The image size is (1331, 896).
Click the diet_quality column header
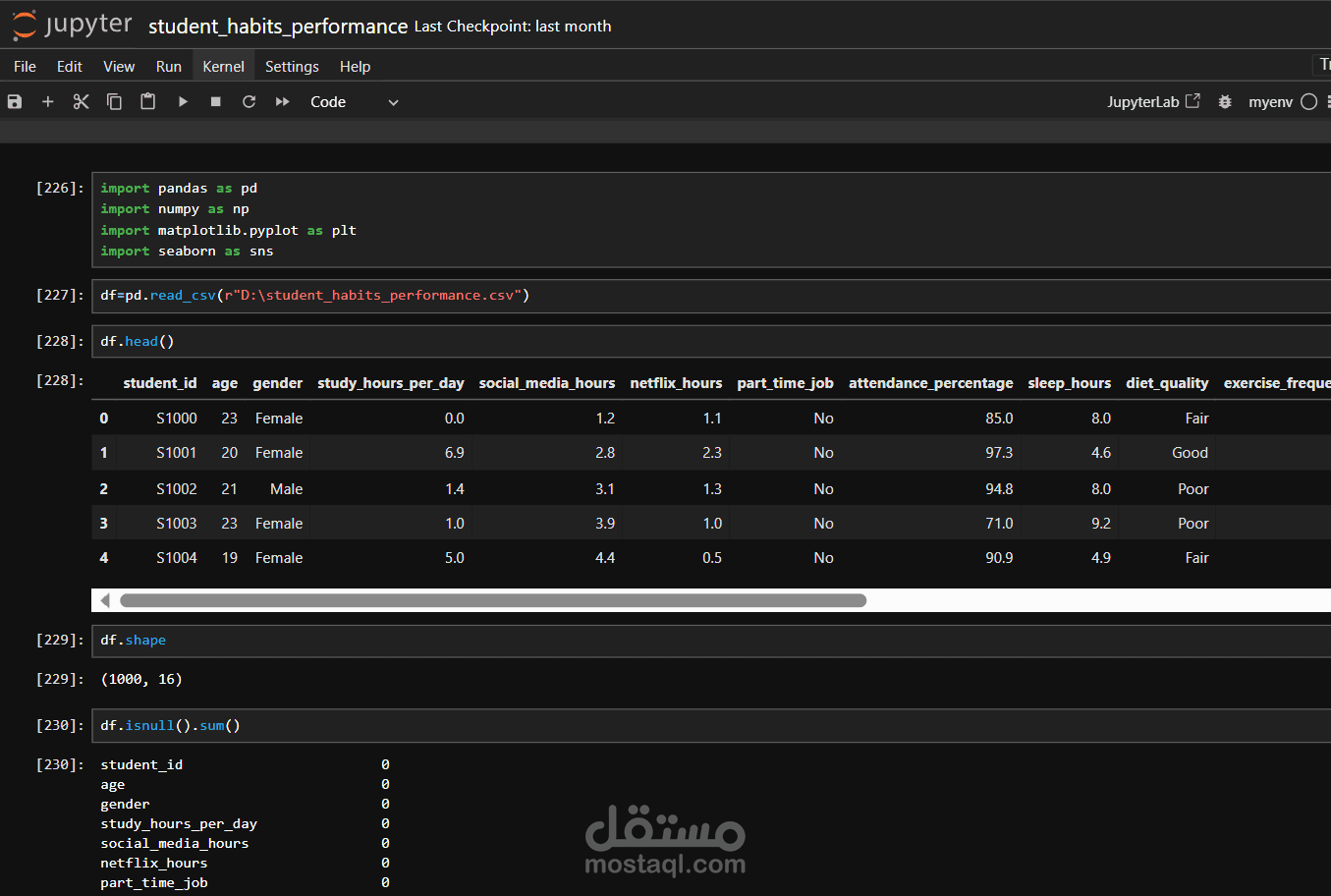tap(1167, 383)
